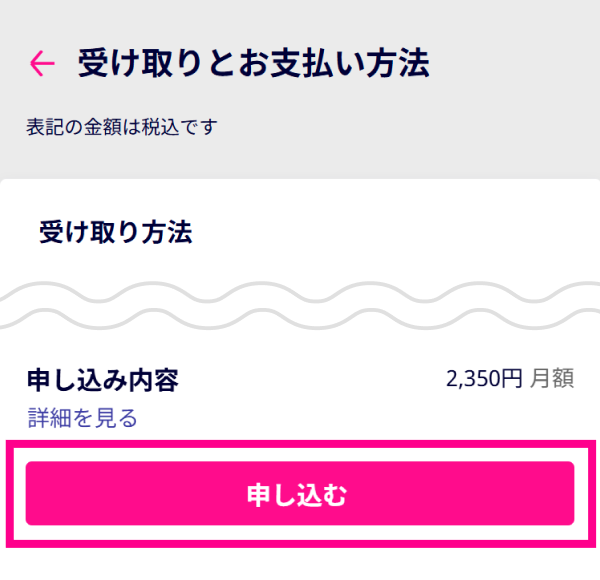The height and width of the screenshot is (580, 600).
Task: Click the 表記の金額は税込です tax note
Action: (122, 127)
